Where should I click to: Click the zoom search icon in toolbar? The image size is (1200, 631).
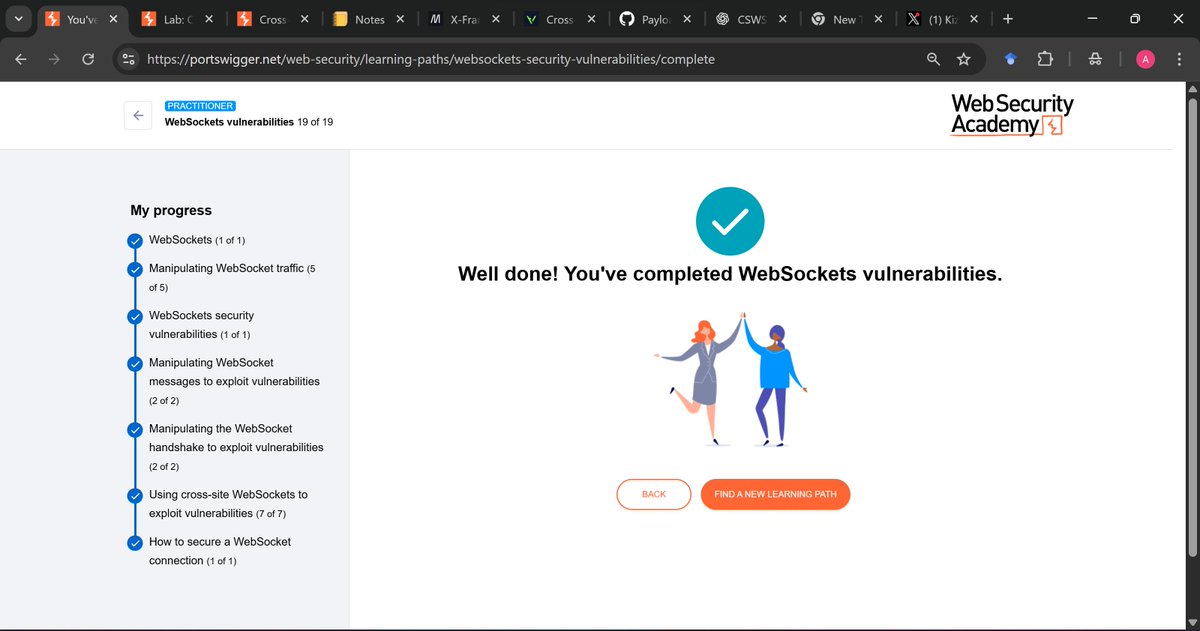coord(932,59)
